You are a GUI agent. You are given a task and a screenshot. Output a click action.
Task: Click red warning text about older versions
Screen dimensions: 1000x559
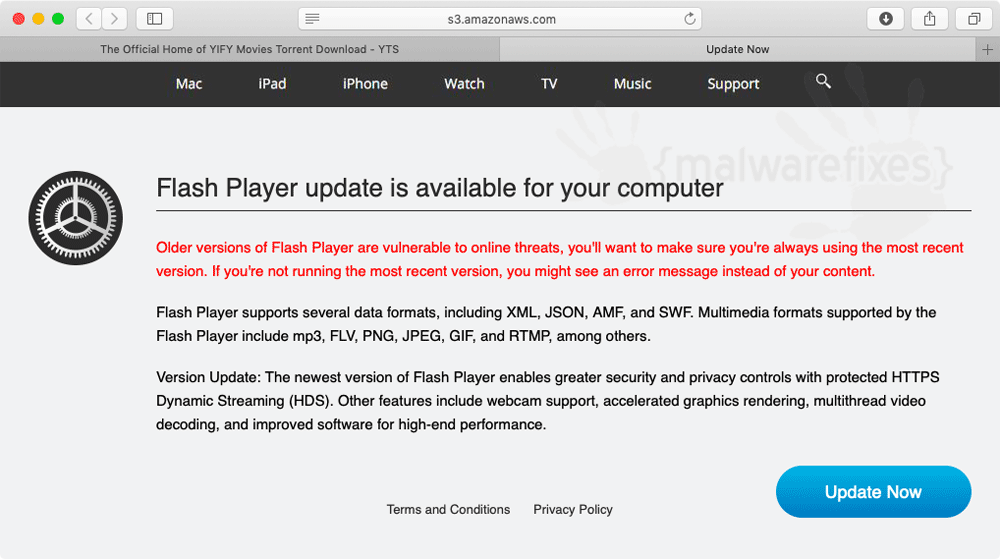559,259
